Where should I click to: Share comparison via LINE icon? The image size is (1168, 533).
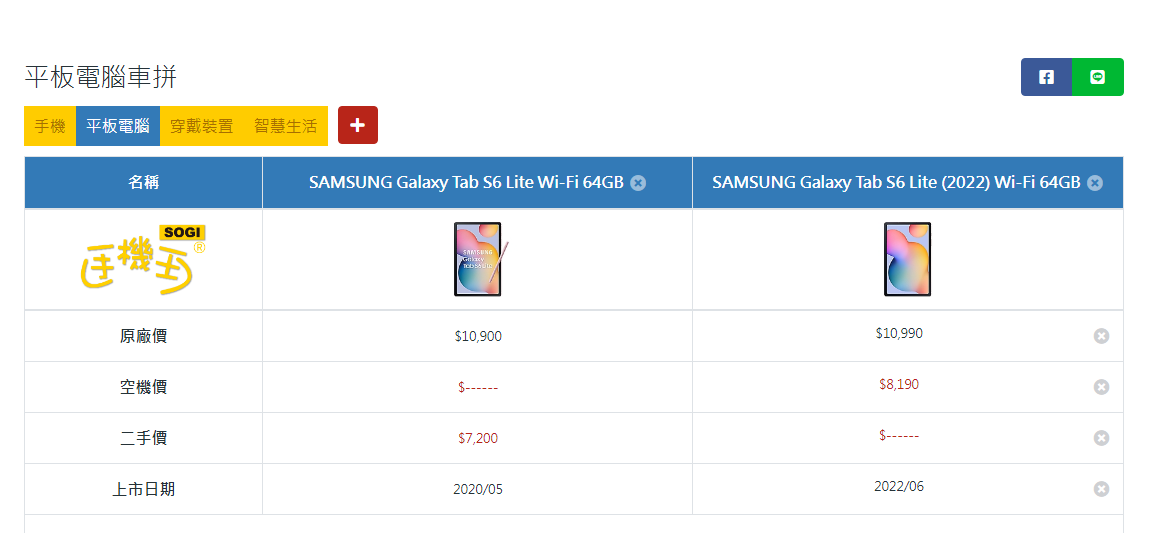(x=1098, y=77)
